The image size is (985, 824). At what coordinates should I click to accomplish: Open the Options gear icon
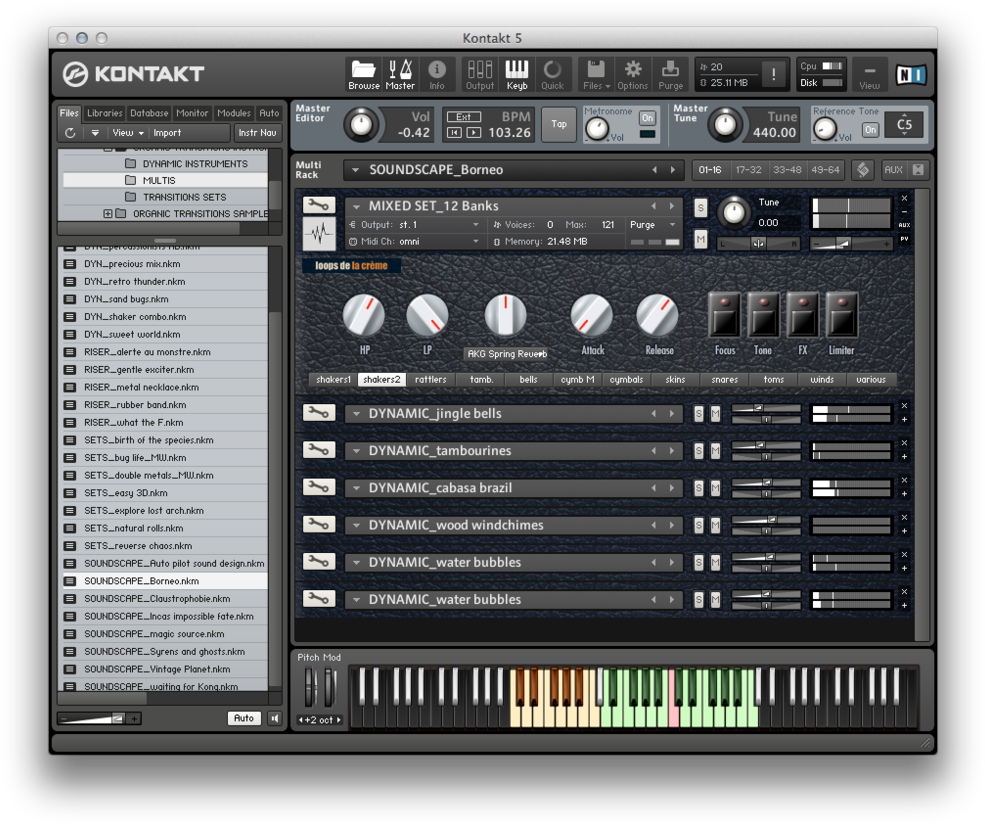(x=633, y=75)
